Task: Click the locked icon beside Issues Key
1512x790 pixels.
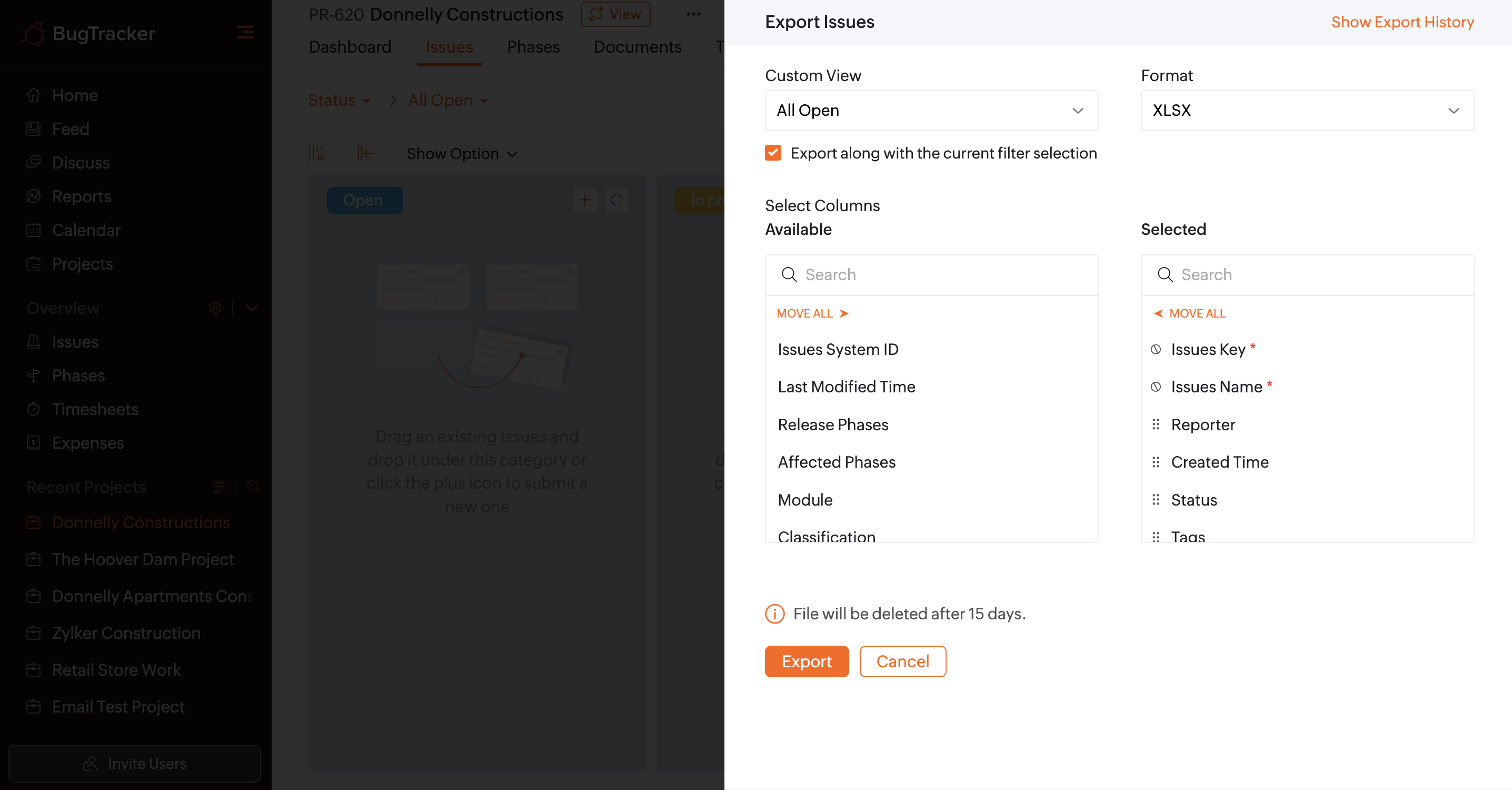Action: (1155, 350)
